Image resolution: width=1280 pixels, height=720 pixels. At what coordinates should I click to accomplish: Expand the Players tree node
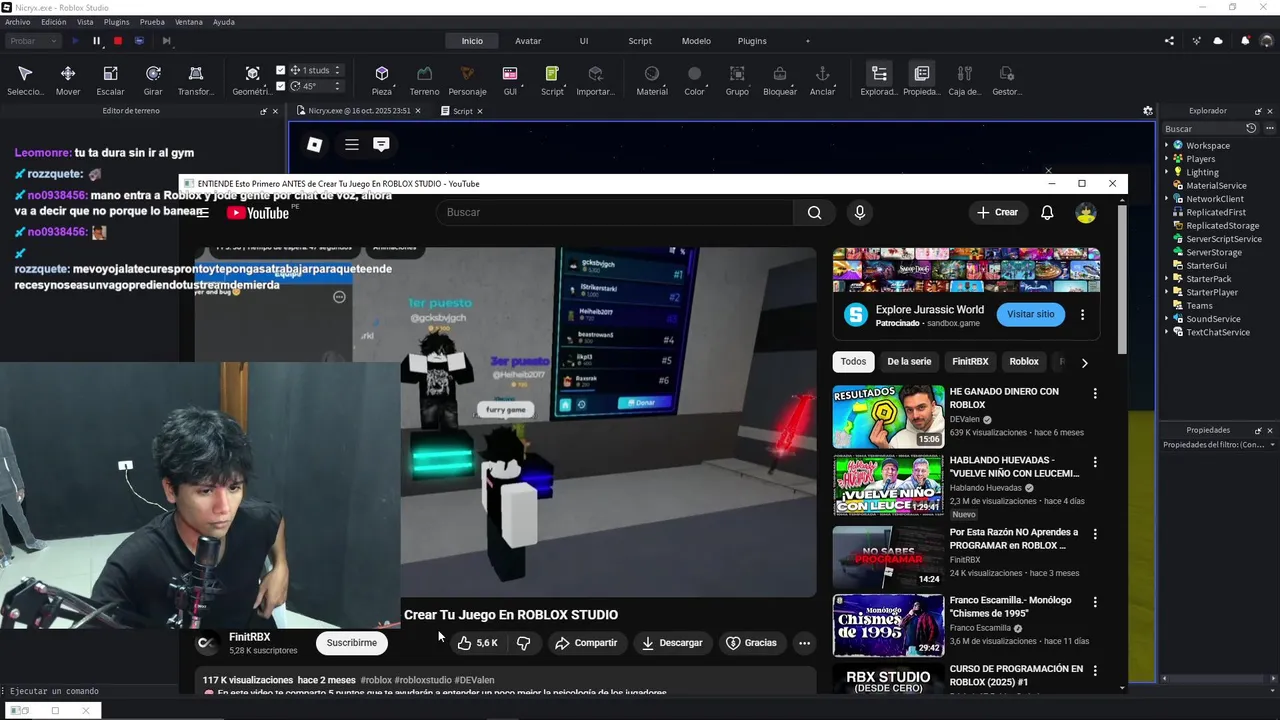coord(1166,159)
